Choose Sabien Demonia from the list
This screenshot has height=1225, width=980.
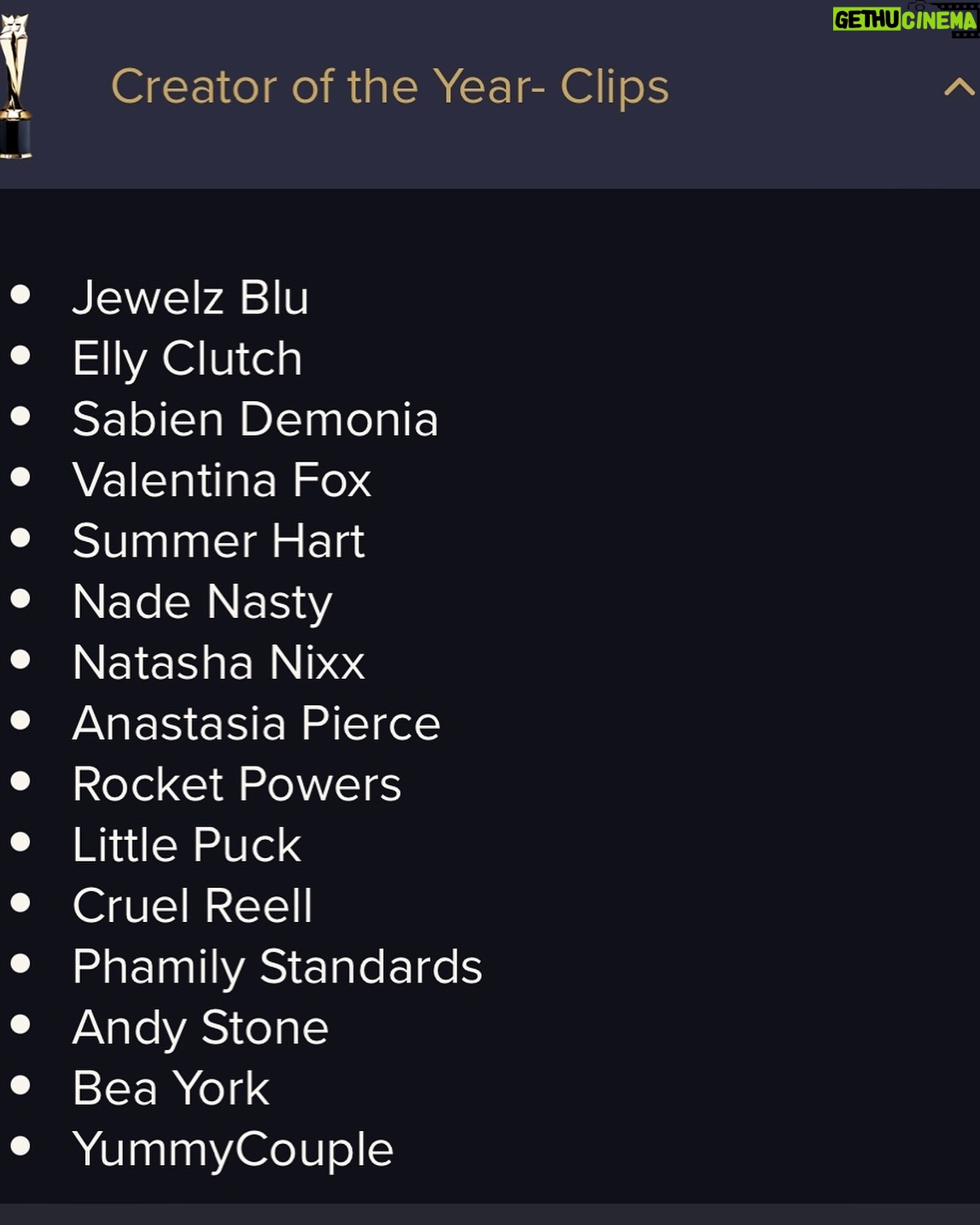click(x=255, y=419)
